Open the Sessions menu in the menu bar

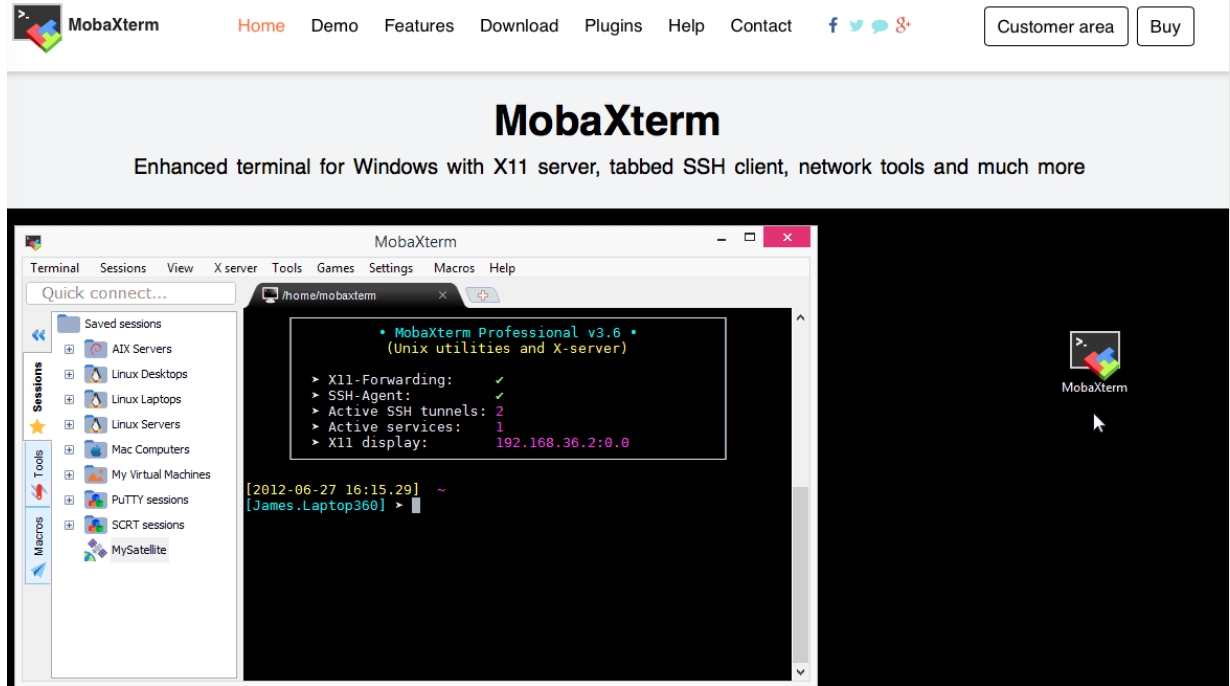pos(123,268)
